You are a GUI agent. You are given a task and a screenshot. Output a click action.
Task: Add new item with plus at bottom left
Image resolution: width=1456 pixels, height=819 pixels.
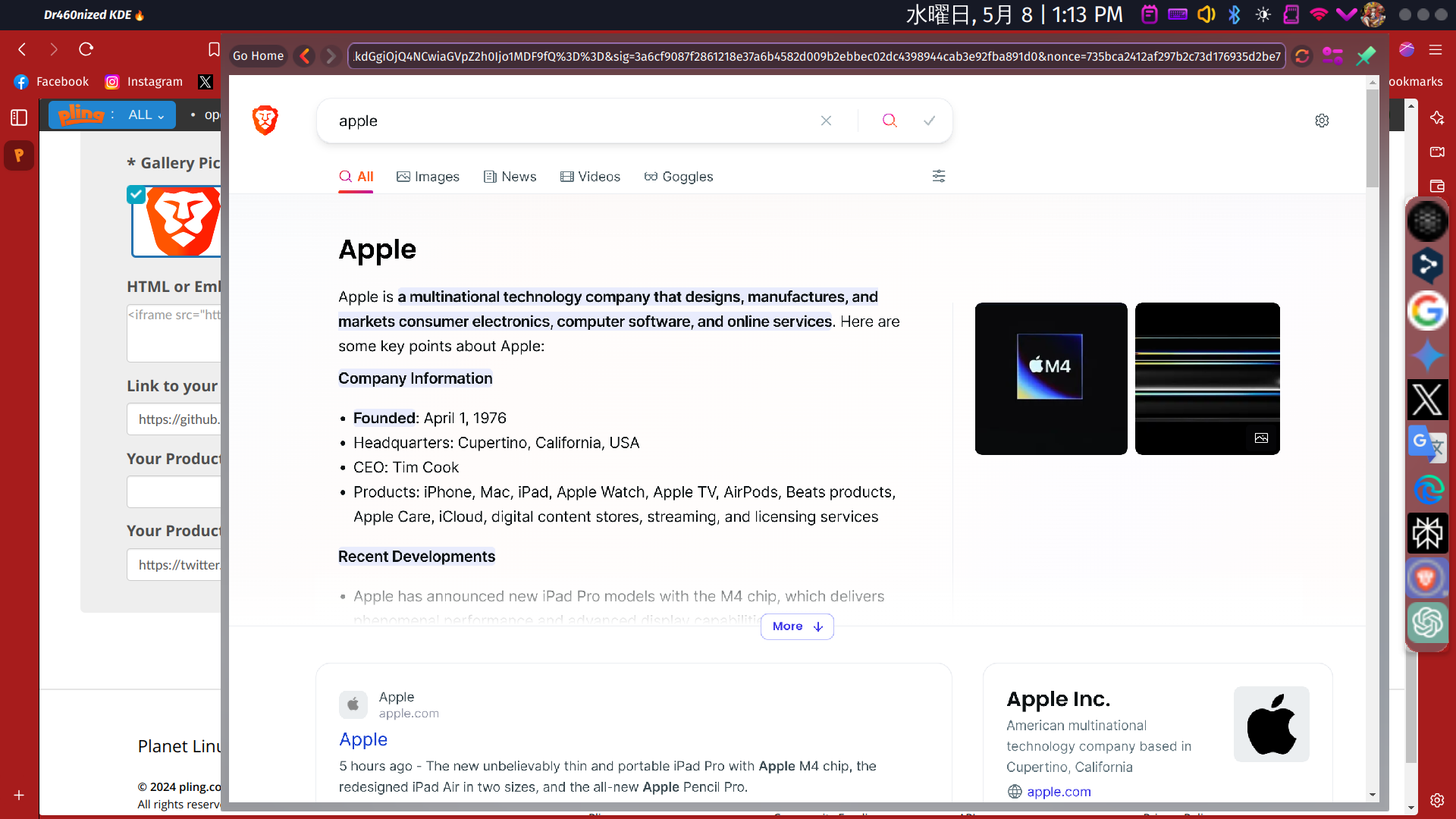click(19, 795)
